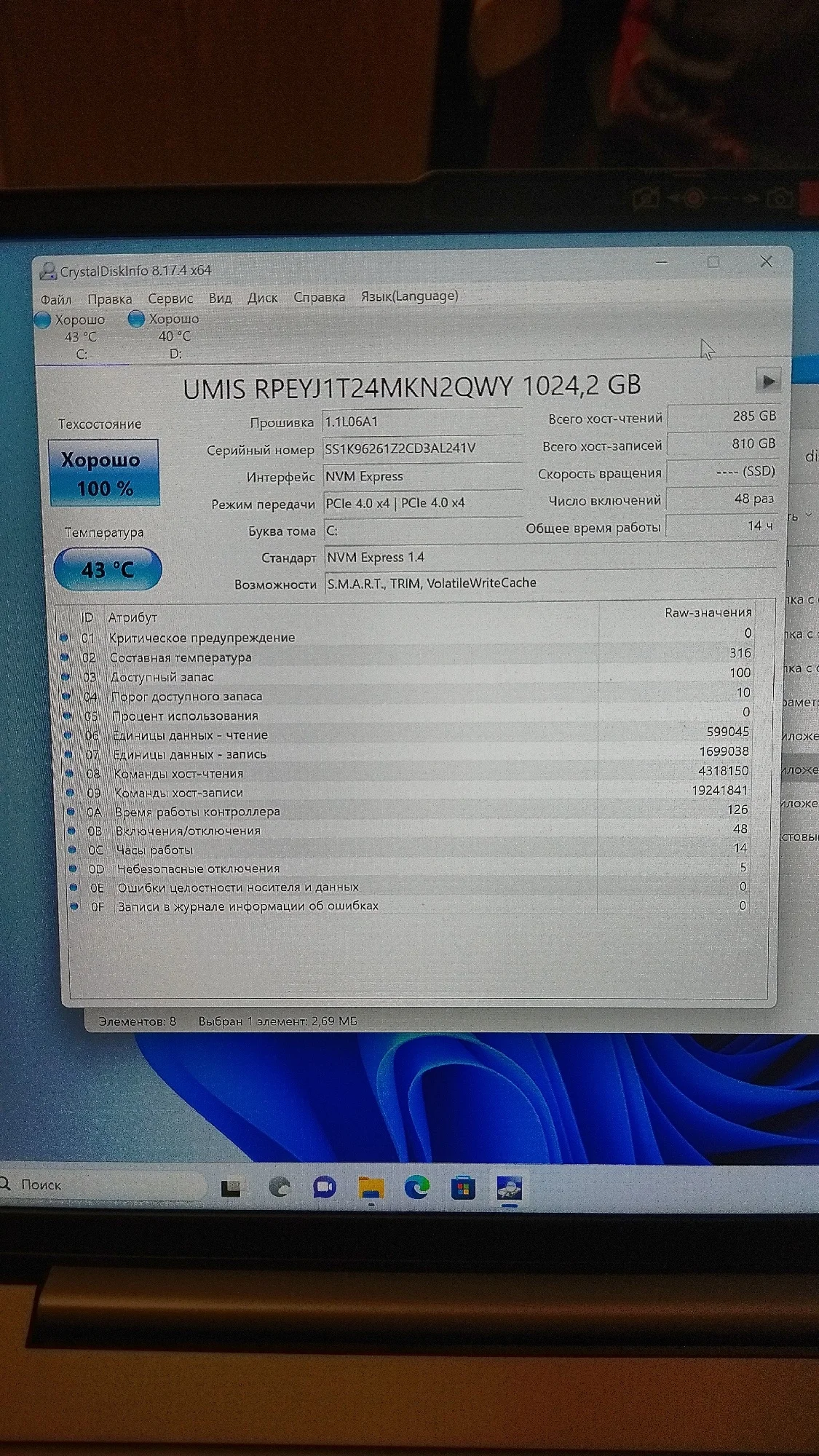Click the Хорошо 100 % health status box
Viewport: 819px width, 1456px height.
click(104, 472)
